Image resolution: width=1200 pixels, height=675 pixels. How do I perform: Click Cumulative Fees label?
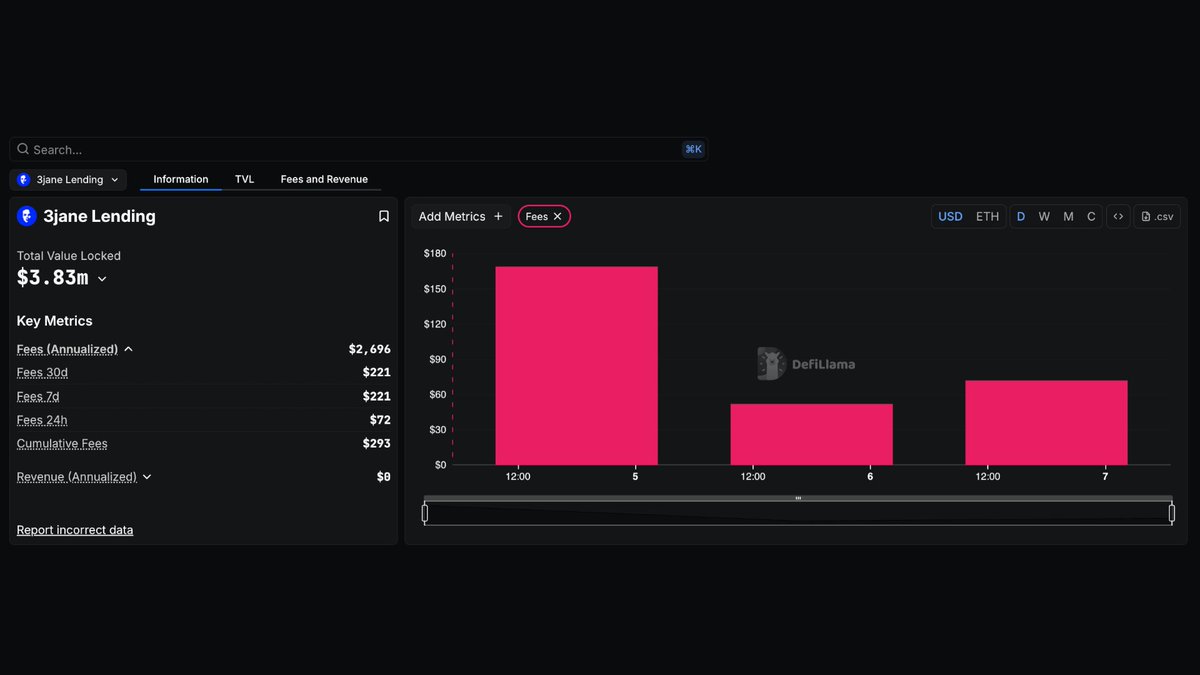click(x=62, y=444)
